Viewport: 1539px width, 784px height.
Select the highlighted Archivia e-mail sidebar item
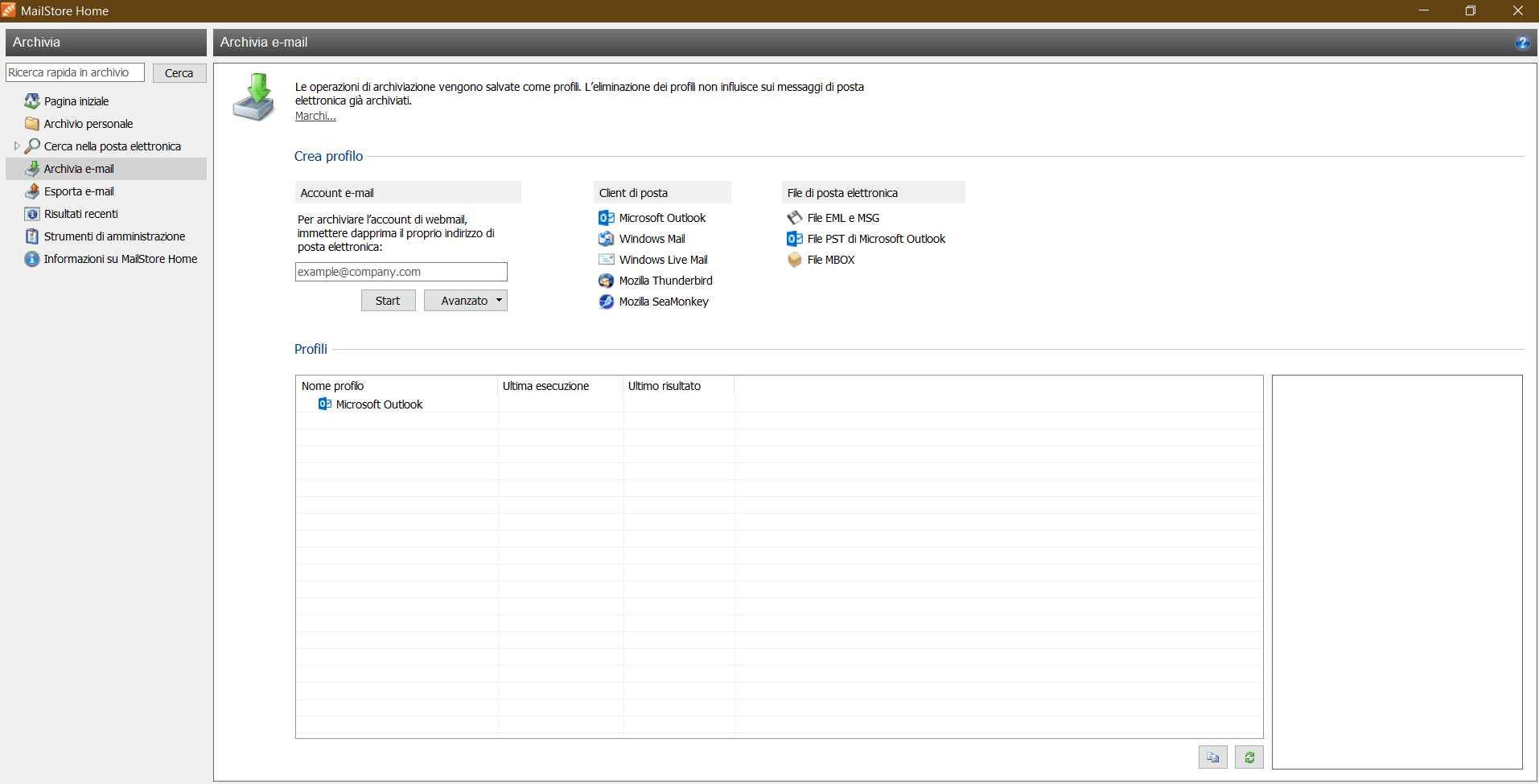(x=106, y=169)
